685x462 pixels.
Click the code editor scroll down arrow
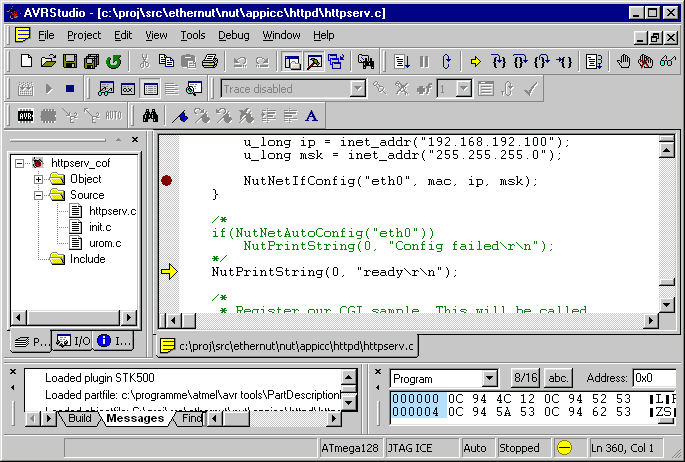667,304
